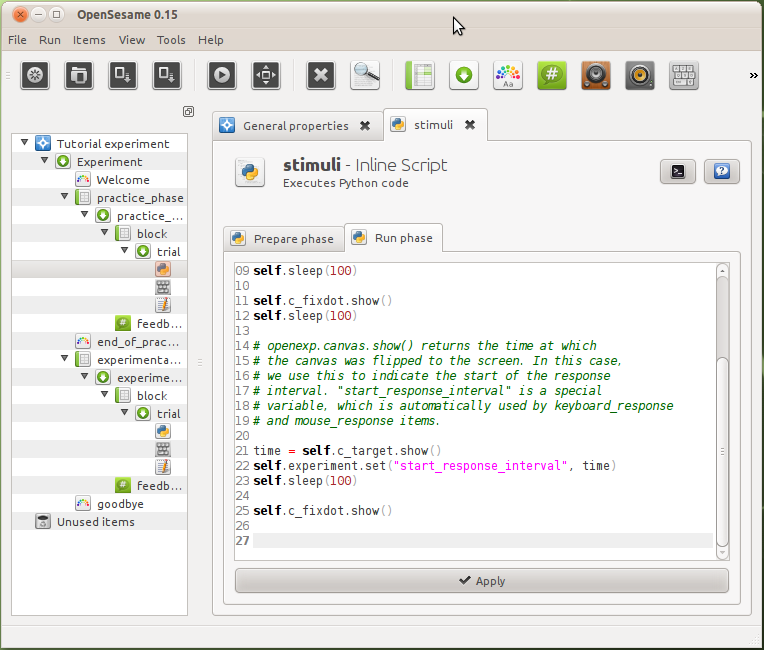Select the practice trial keyboard response icon
This screenshot has height=650, width=764.
163,287
